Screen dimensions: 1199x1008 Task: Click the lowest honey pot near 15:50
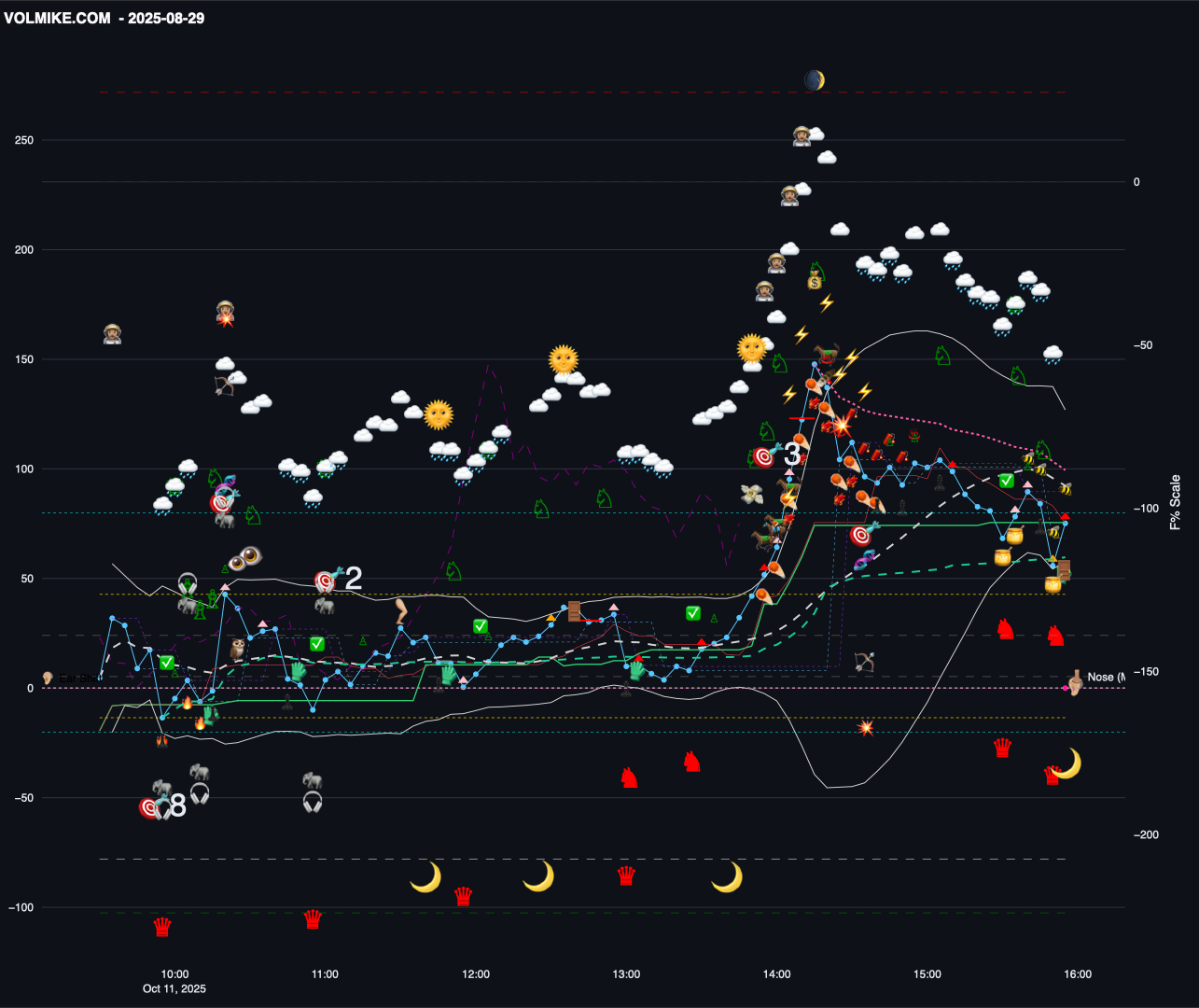[x=1053, y=585]
